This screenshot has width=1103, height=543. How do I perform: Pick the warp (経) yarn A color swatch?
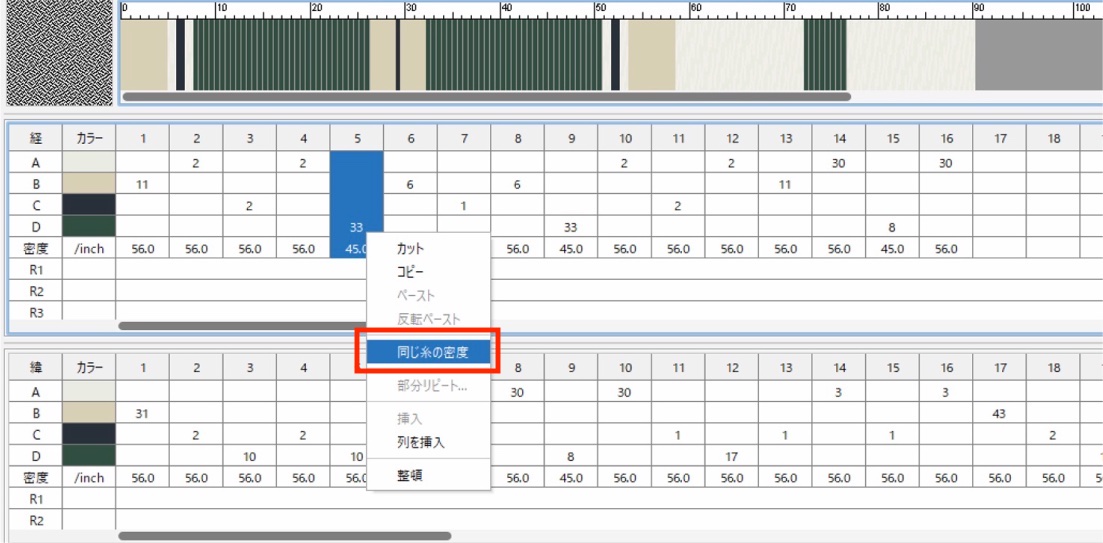pyautogui.click(x=89, y=162)
